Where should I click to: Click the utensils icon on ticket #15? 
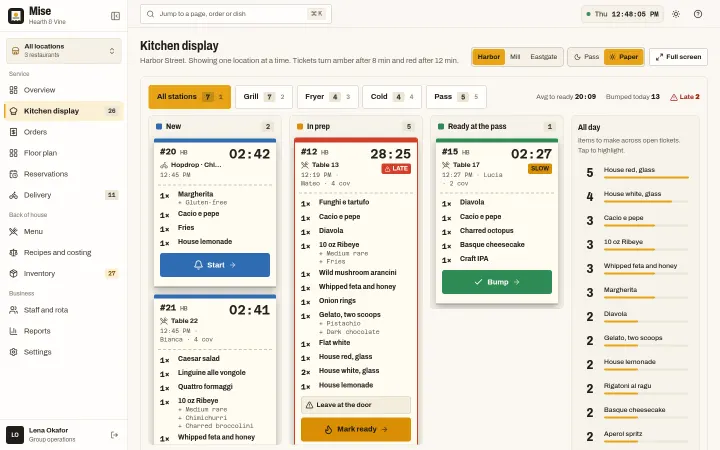point(445,165)
